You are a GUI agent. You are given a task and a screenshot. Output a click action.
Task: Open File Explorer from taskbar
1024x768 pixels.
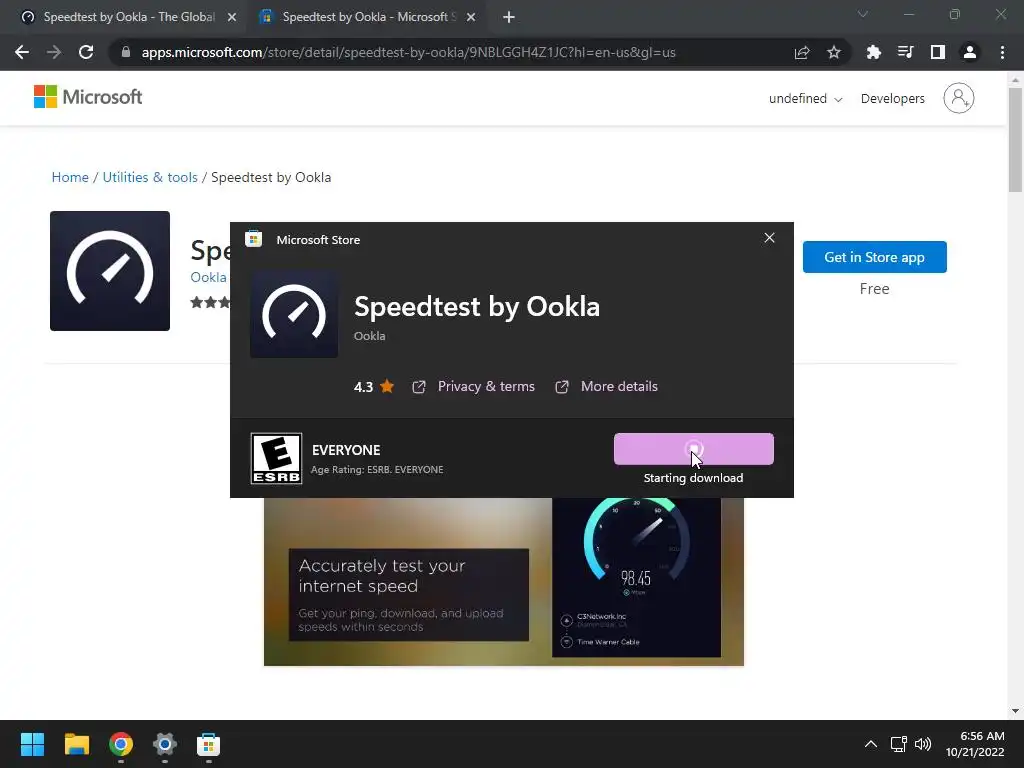tap(76, 744)
